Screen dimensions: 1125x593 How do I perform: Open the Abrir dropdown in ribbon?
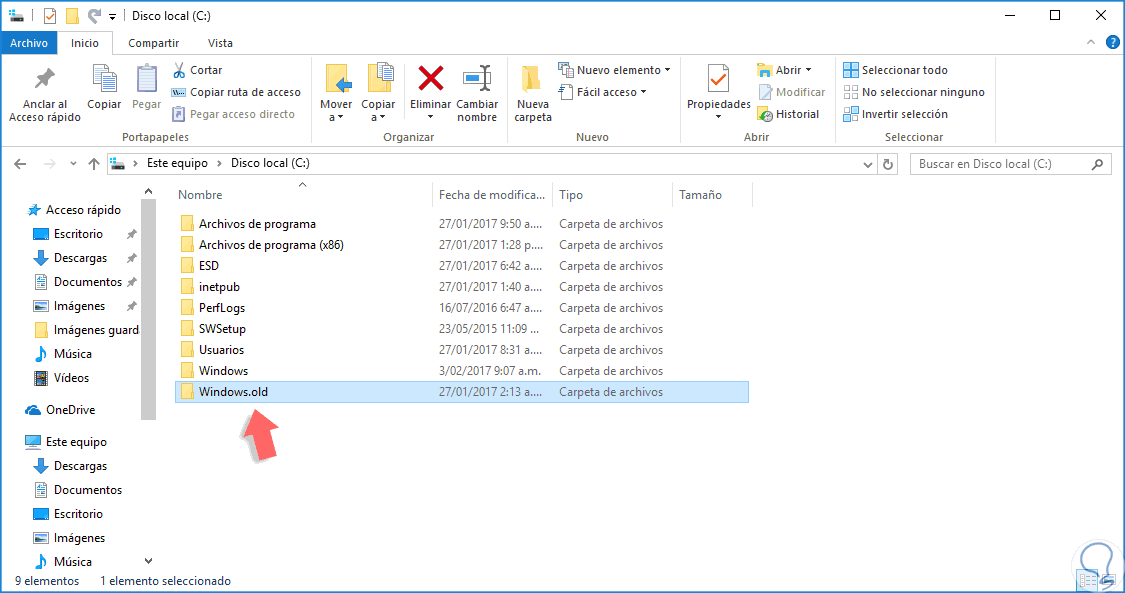coord(784,70)
